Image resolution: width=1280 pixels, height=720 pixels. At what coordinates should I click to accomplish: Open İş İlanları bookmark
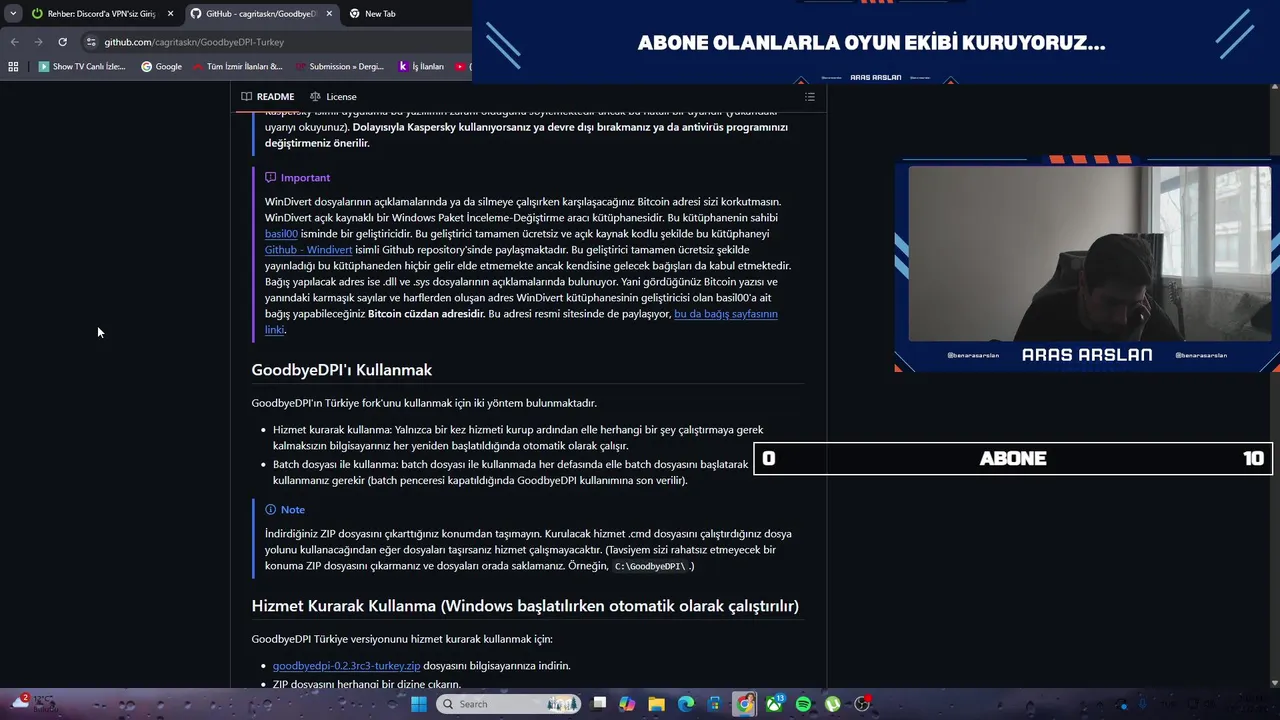click(421, 67)
